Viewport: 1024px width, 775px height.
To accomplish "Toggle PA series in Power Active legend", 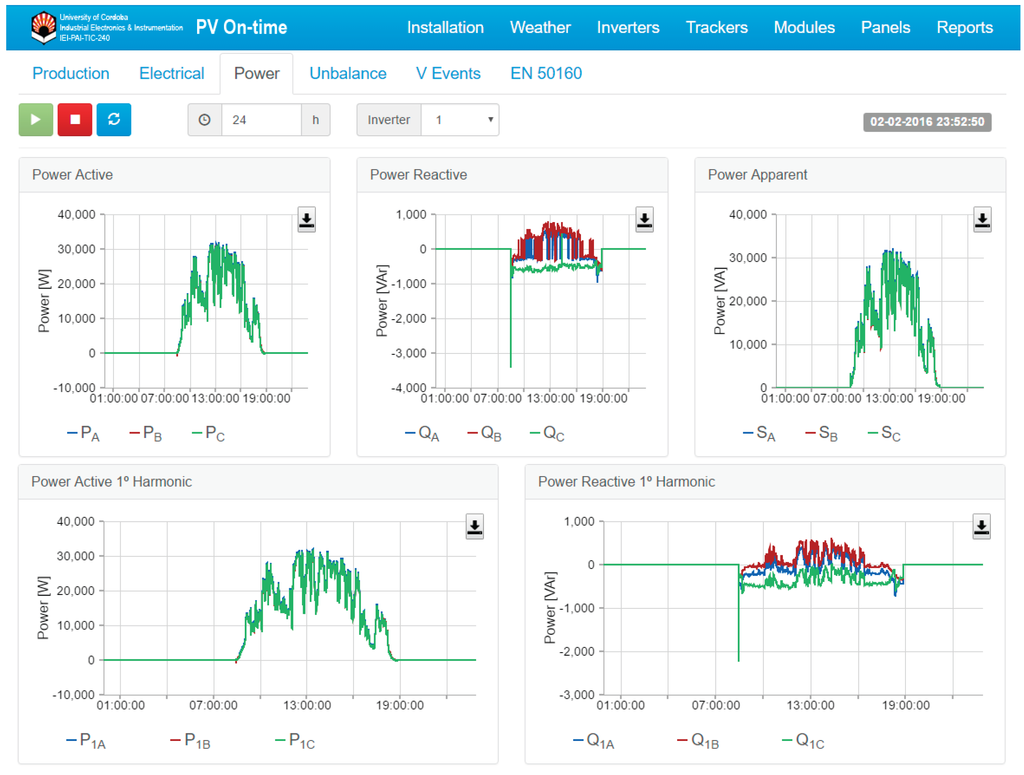I will (83, 433).
